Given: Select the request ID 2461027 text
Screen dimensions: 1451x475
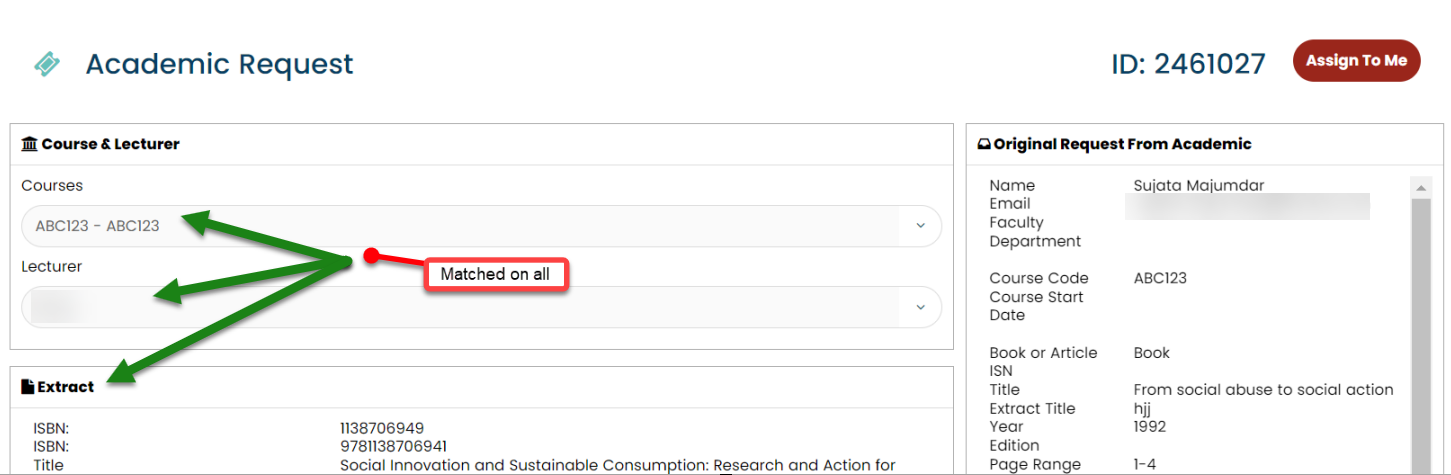Looking at the screenshot, I should pyautogui.click(x=1188, y=64).
